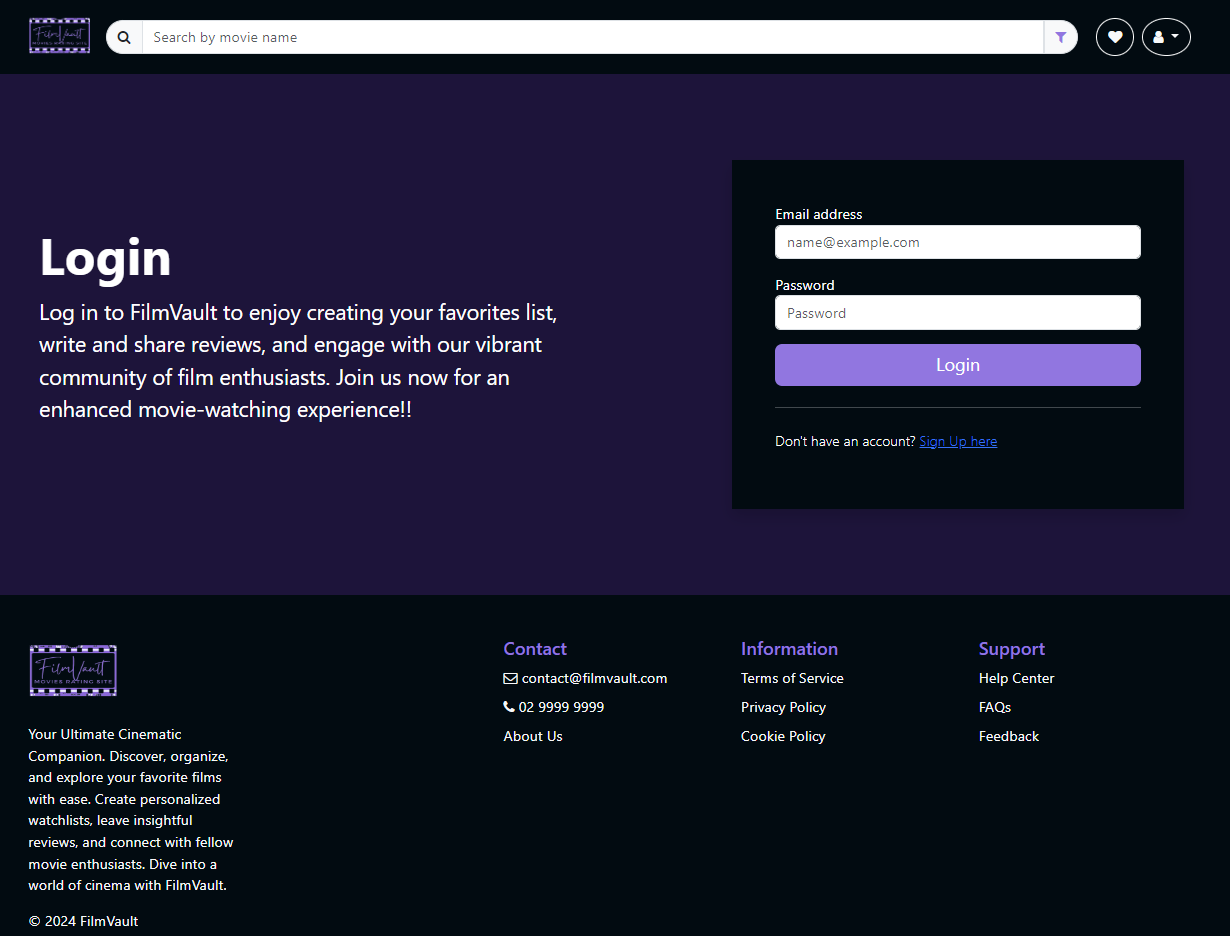Open the search filter funnel icon
1230x936 pixels.
click(1060, 37)
